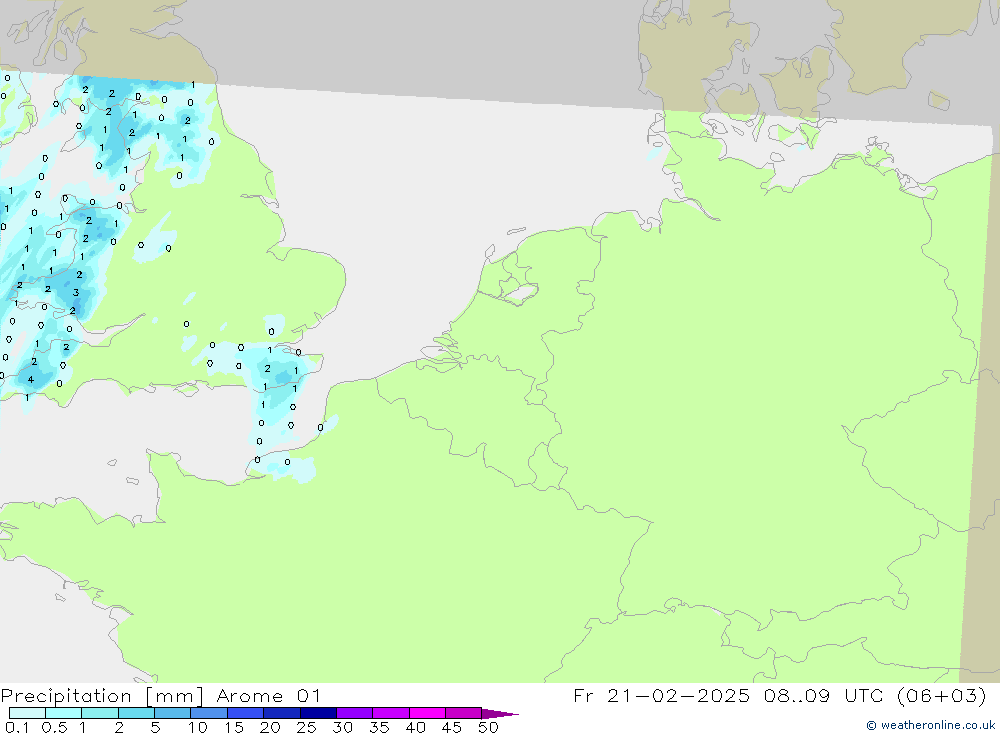Click the purple arrow tip above 50
This screenshot has height=733, width=1000.
[x=500, y=713]
